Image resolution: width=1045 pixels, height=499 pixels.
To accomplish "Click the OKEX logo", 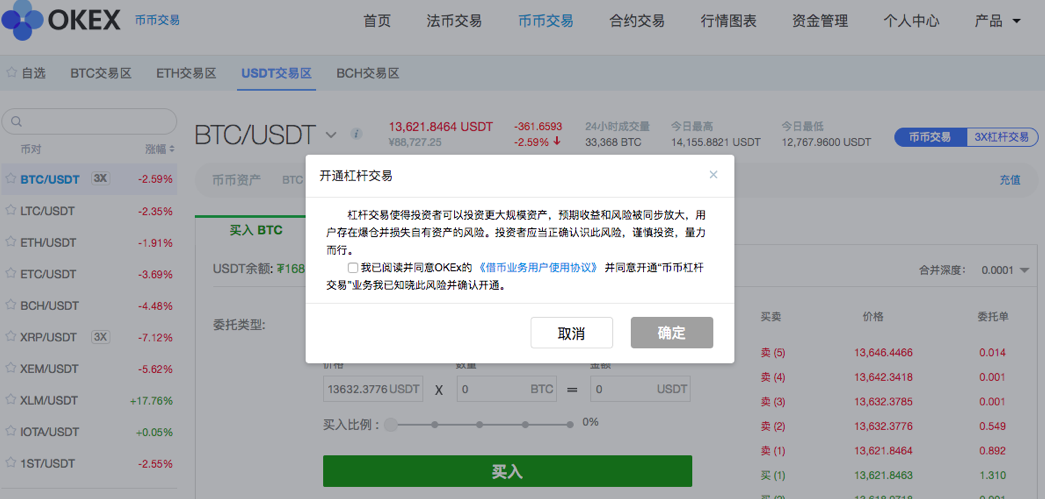I will pos(61,21).
